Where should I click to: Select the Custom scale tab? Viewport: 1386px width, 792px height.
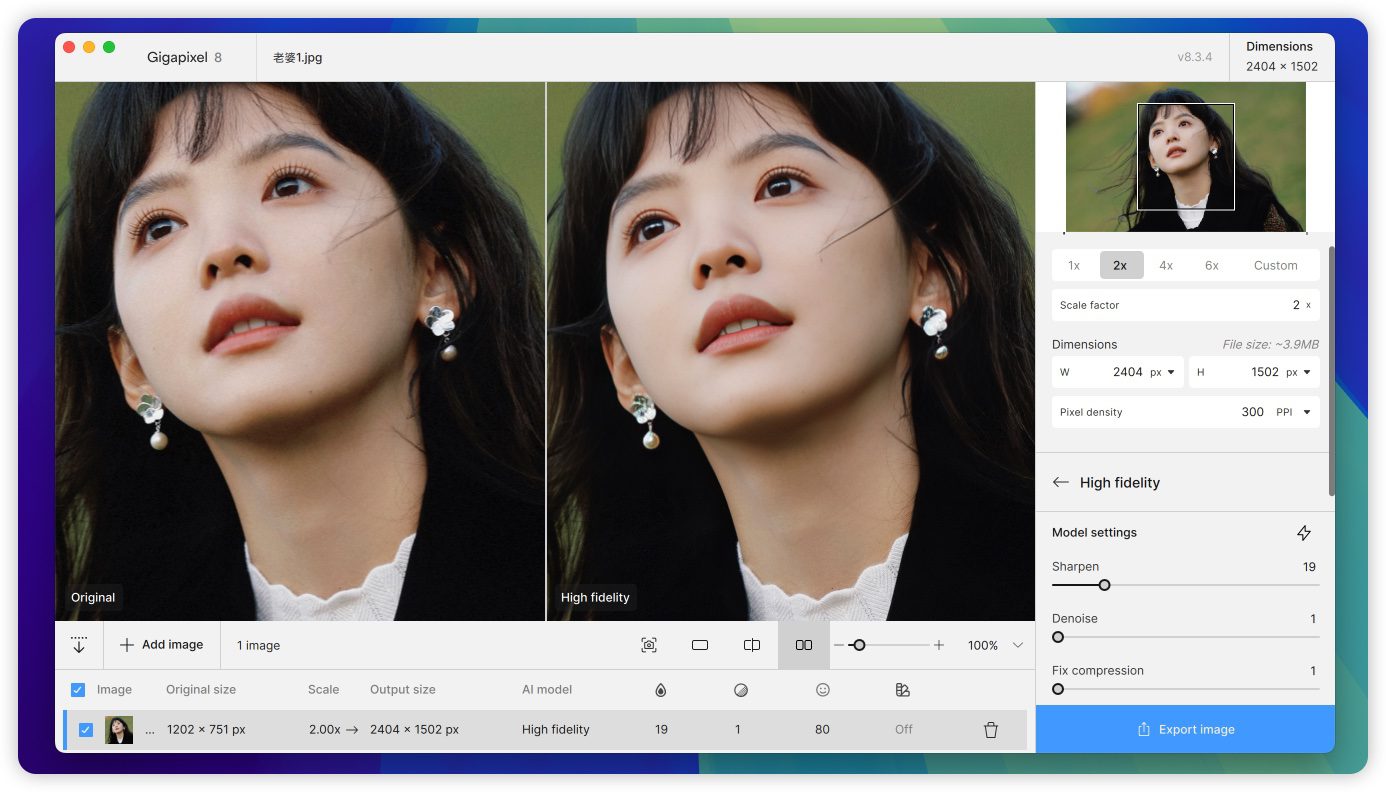(x=1275, y=265)
